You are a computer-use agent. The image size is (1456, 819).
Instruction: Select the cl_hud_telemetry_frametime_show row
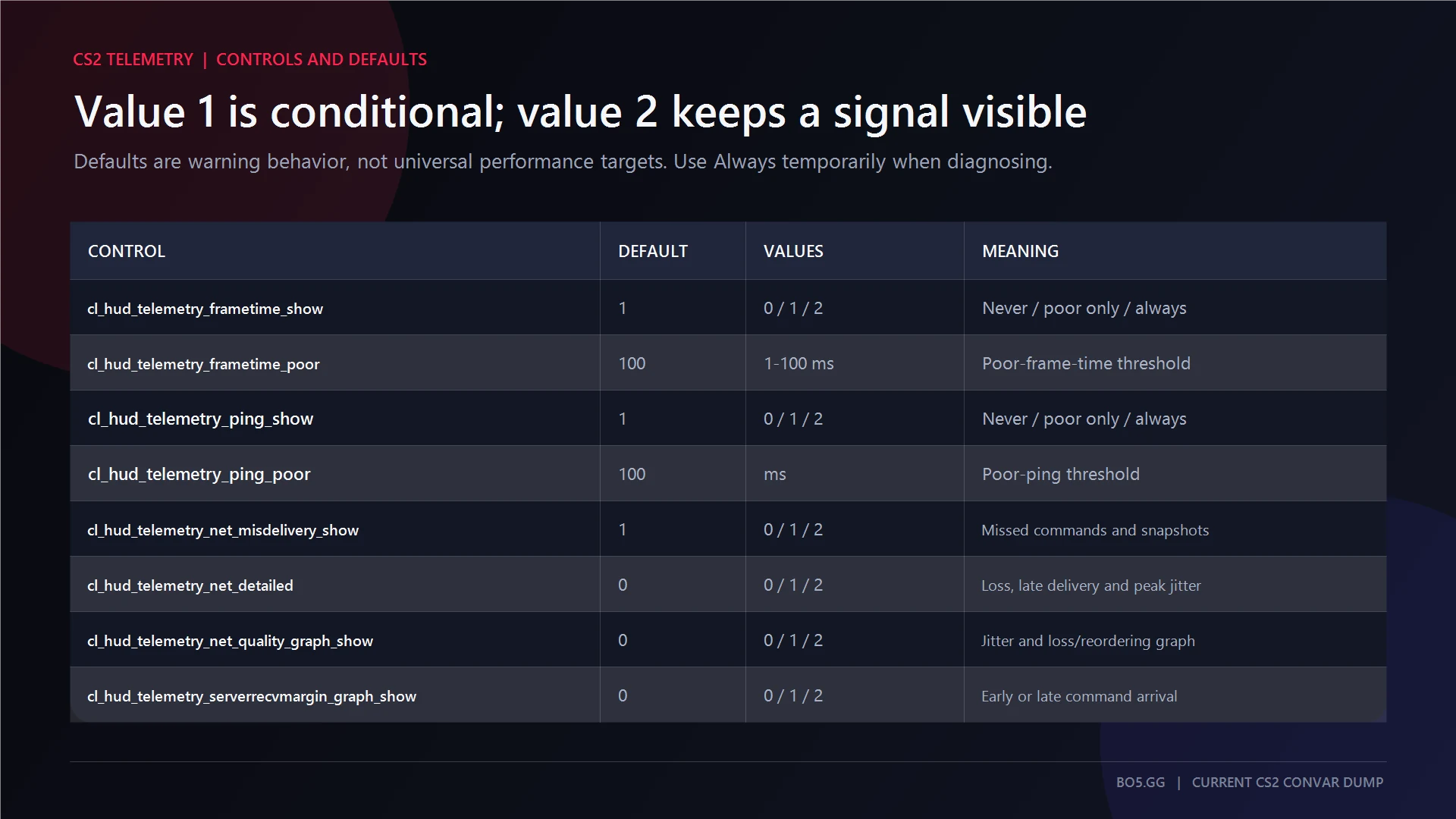click(x=728, y=308)
